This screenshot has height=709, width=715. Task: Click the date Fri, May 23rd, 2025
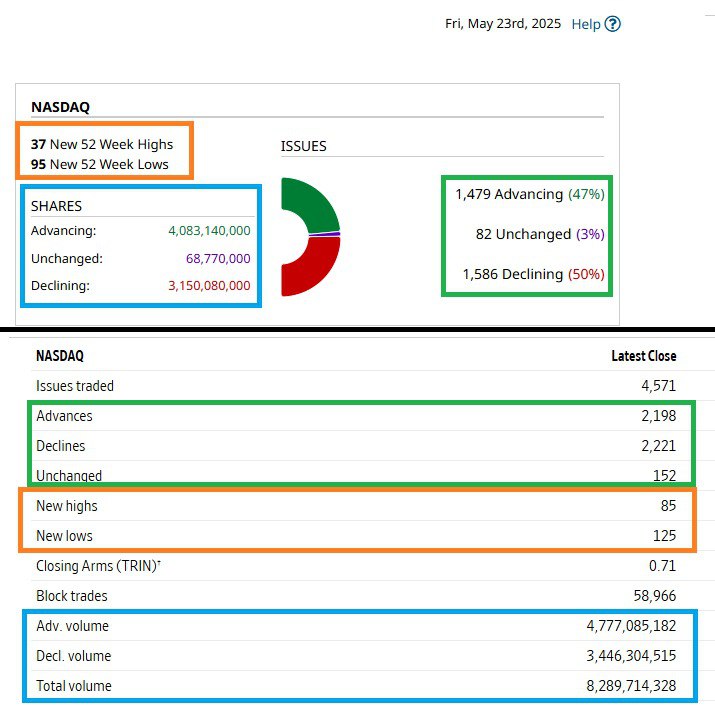pos(503,24)
